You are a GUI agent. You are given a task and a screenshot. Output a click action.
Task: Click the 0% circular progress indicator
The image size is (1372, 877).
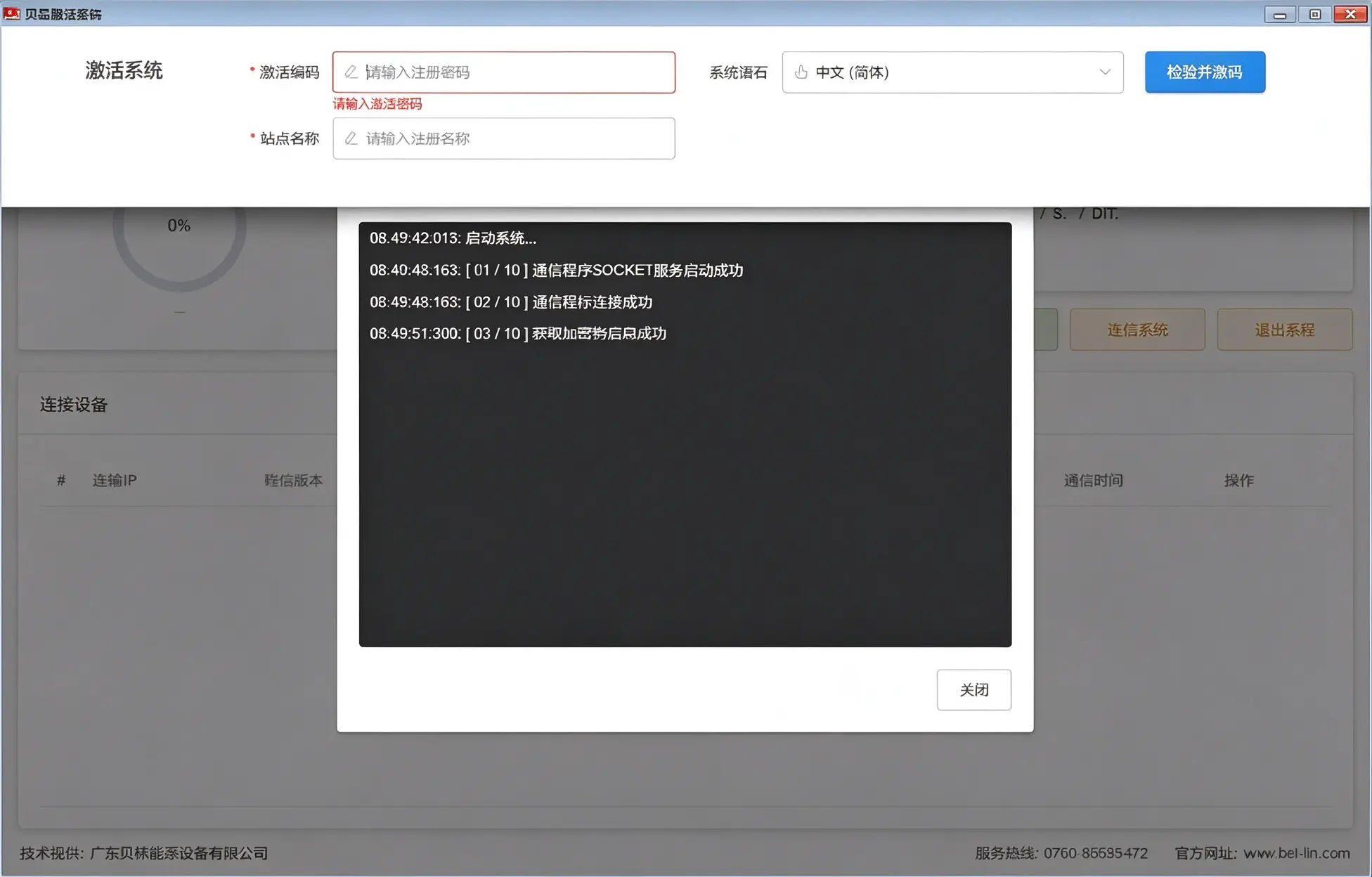(179, 227)
